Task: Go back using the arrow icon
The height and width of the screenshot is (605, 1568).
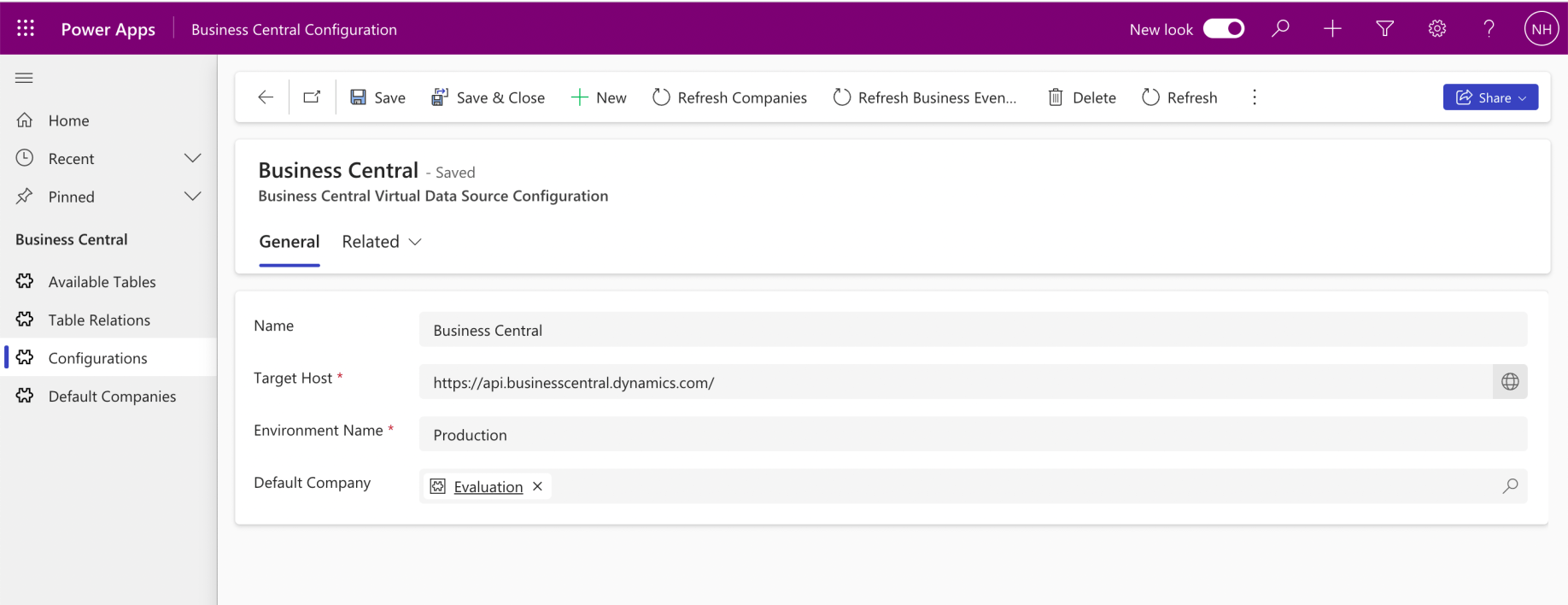Action: [x=266, y=97]
